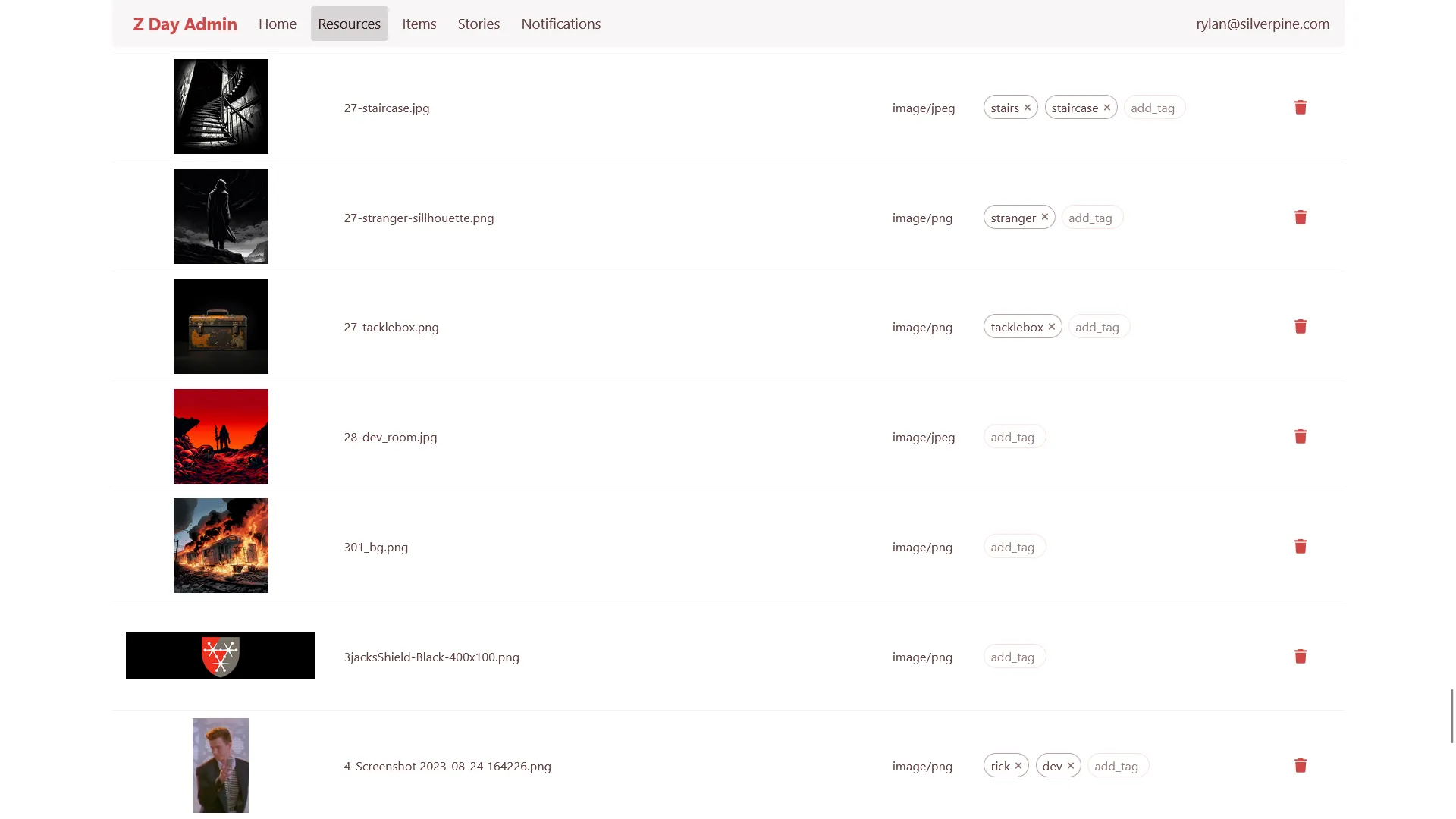Select the filename 301_bg.png

point(376,547)
